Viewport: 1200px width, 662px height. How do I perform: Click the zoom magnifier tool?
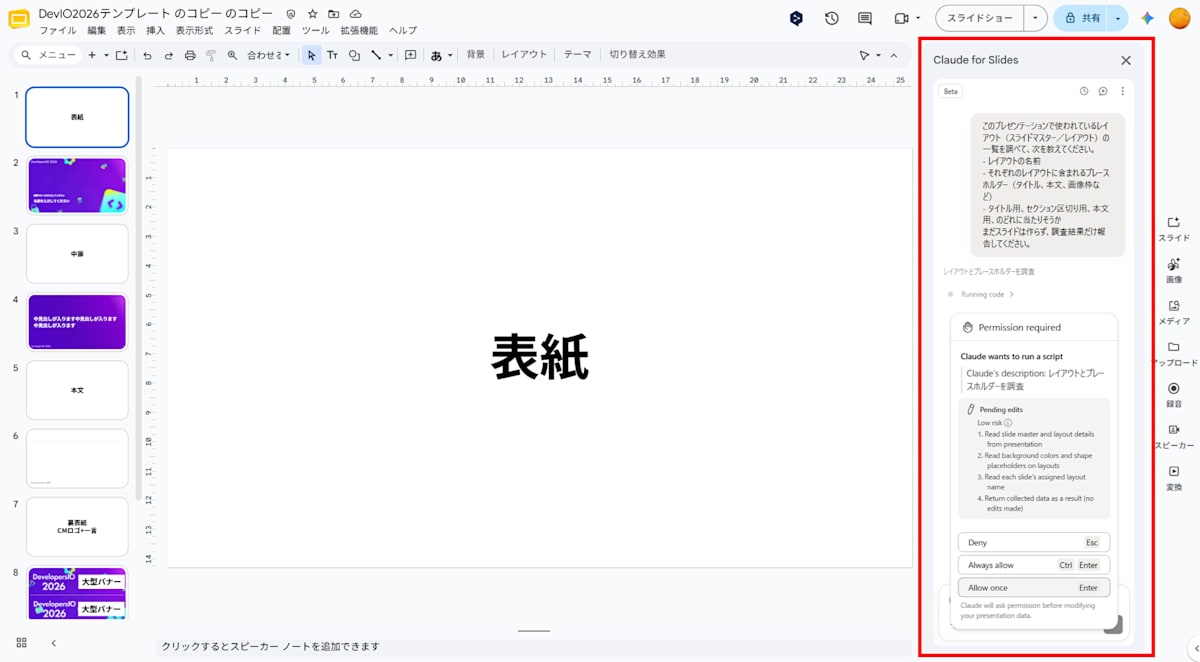tap(232, 55)
